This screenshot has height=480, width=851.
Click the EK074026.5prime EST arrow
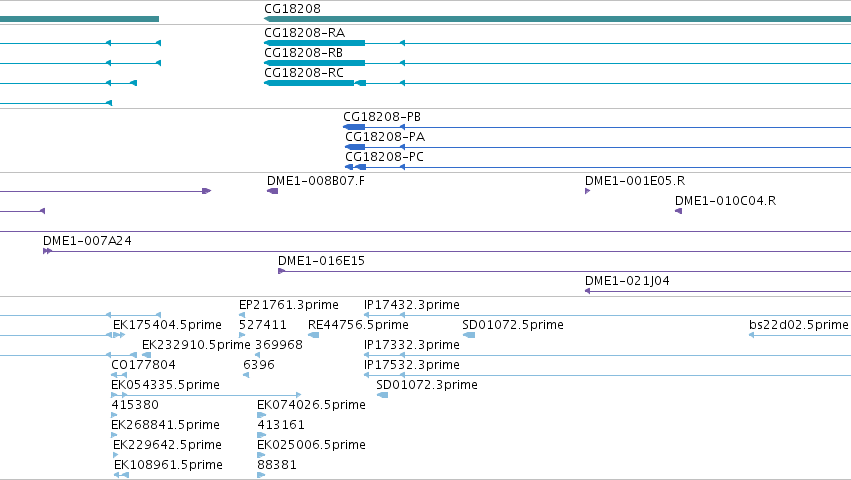pyautogui.click(x=261, y=415)
